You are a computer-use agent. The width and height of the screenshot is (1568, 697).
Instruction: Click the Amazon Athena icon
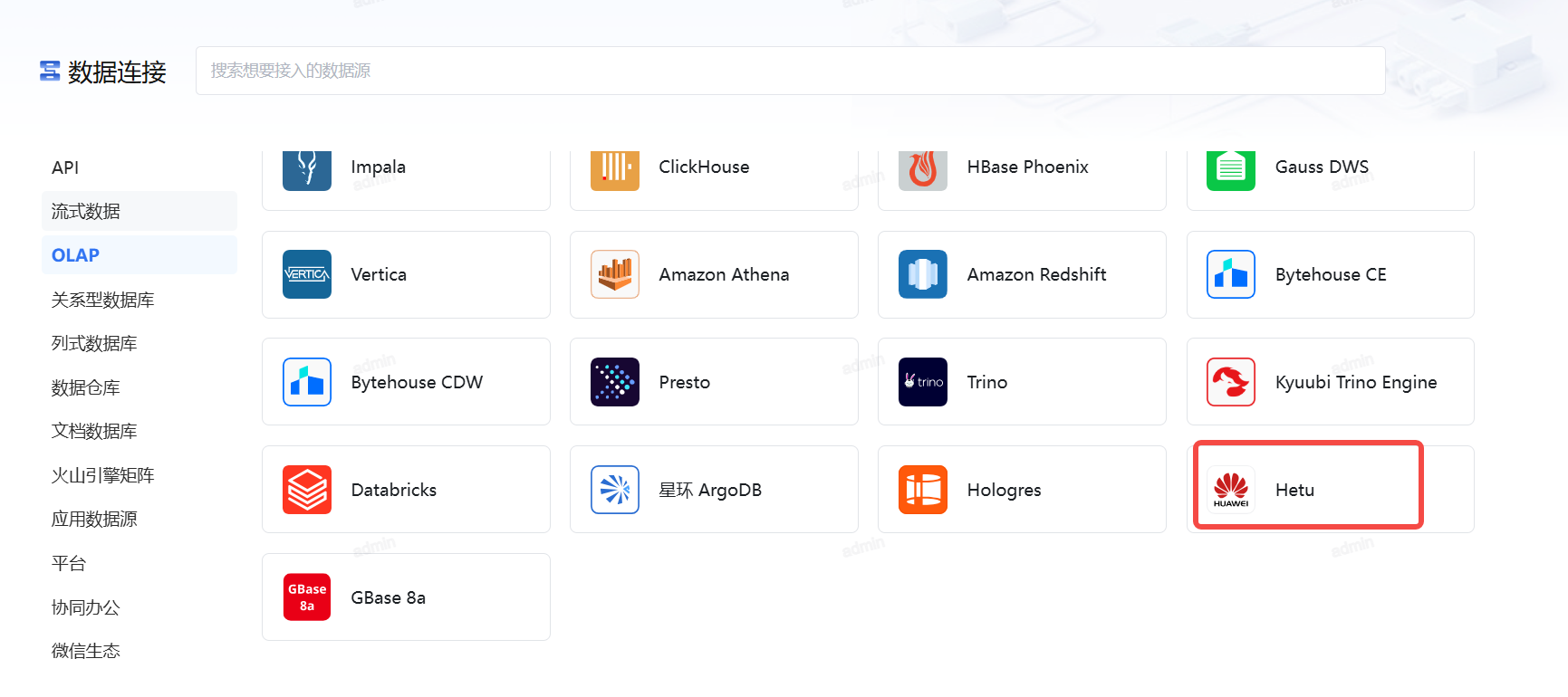click(614, 274)
